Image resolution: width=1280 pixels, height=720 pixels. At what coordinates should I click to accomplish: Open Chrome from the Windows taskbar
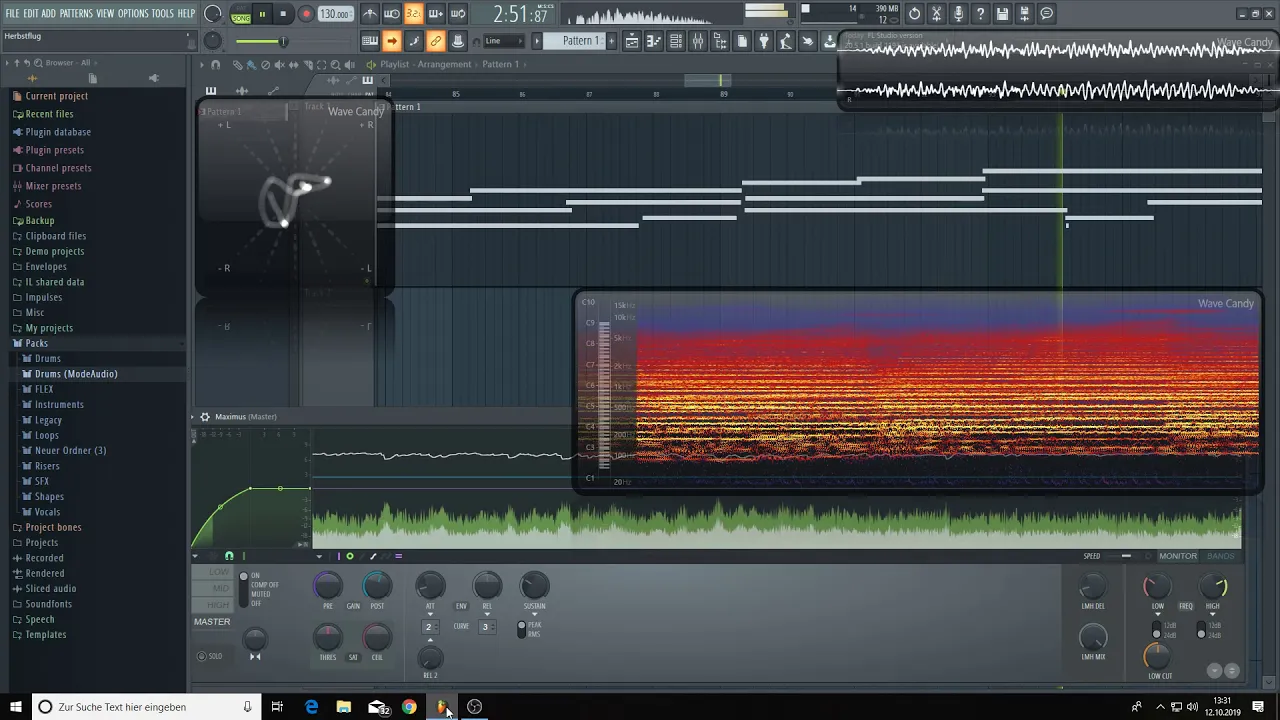coord(409,707)
